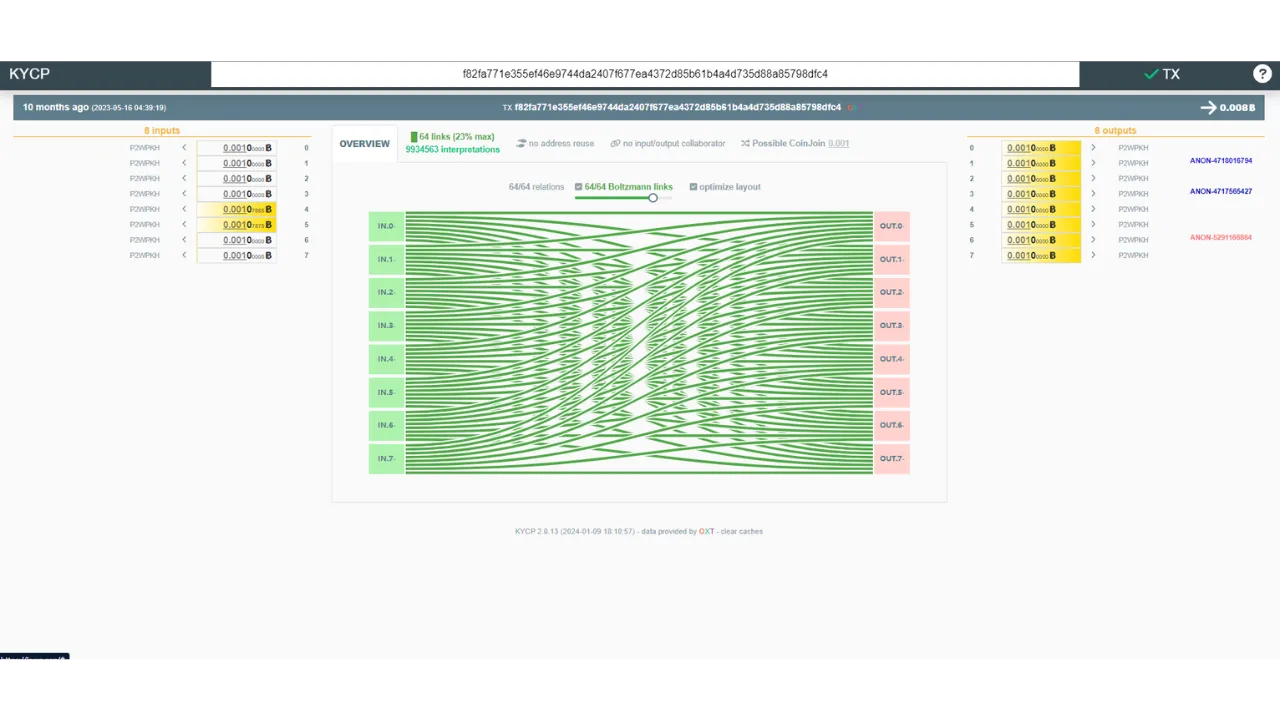This screenshot has width=1280, height=720.
Task: Click the clear caches link
Action: coord(741,531)
